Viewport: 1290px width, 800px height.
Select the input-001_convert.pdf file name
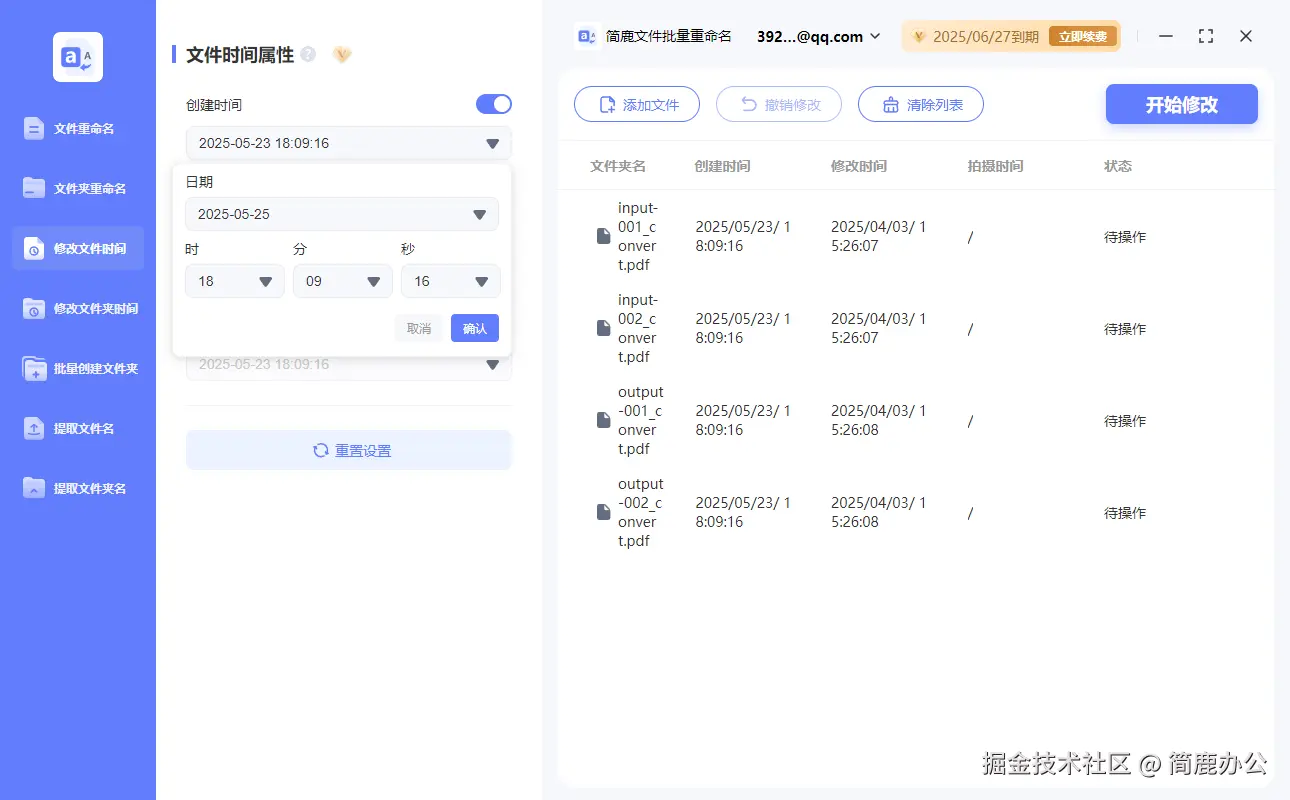click(x=638, y=237)
